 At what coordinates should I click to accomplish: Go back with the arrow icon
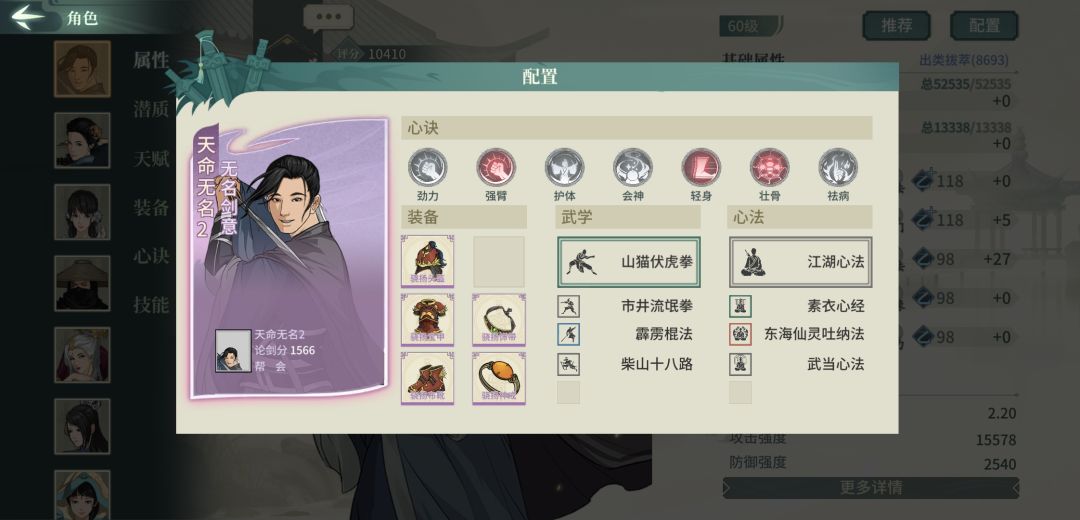click(28, 17)
